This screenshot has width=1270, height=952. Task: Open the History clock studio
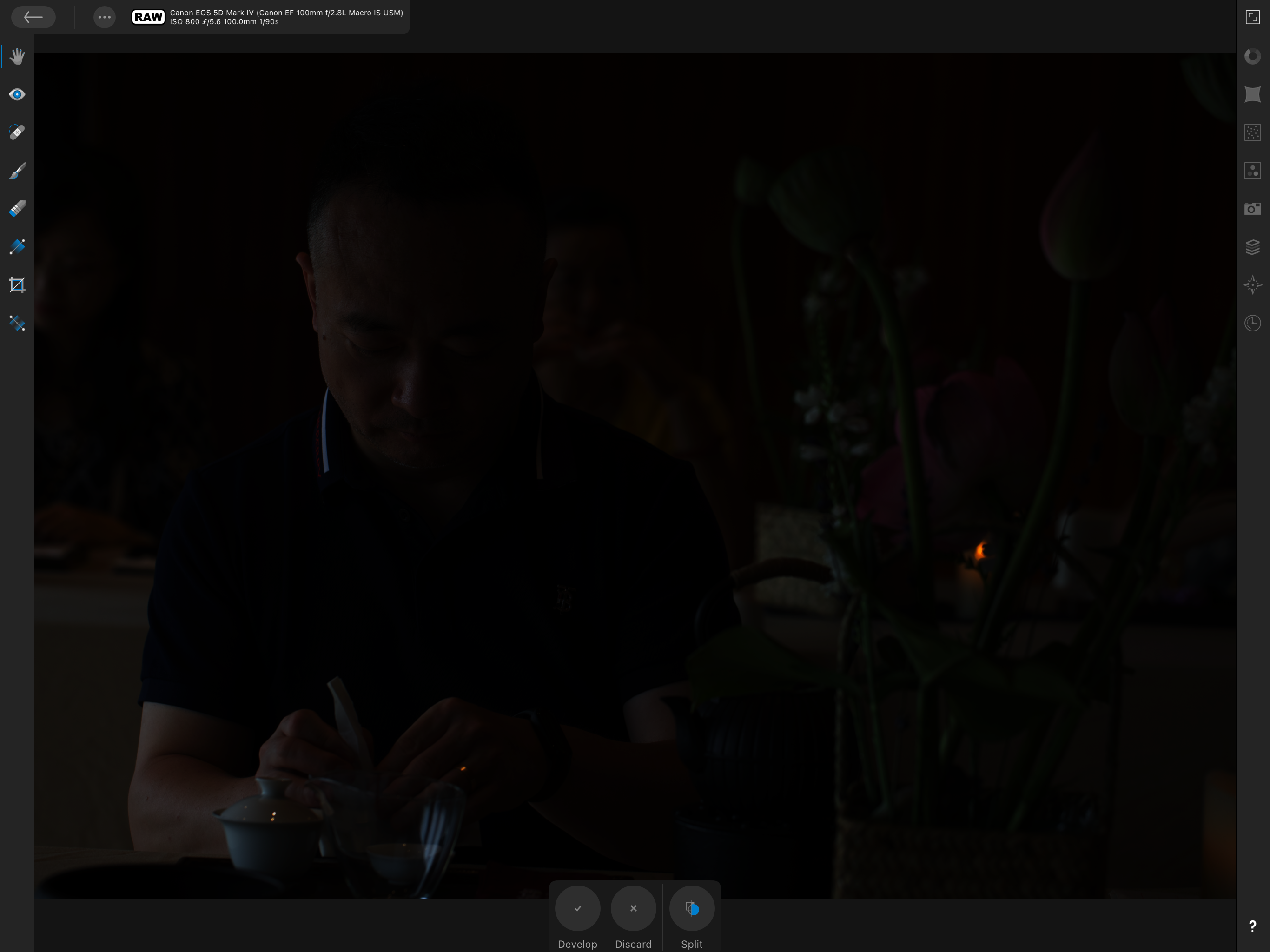coord(1253,323)
